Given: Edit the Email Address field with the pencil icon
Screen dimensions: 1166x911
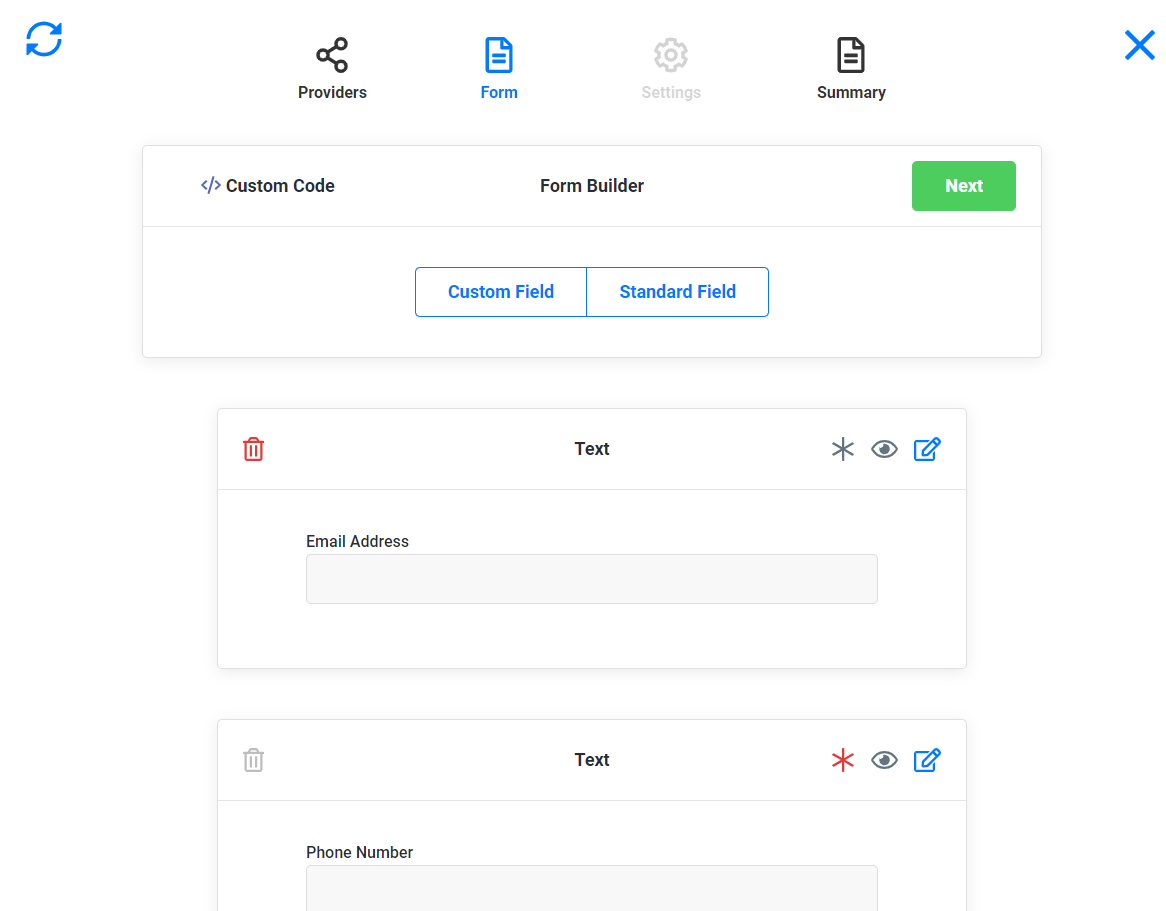Looking at the screenshot, I should click(x=927, y=449).
